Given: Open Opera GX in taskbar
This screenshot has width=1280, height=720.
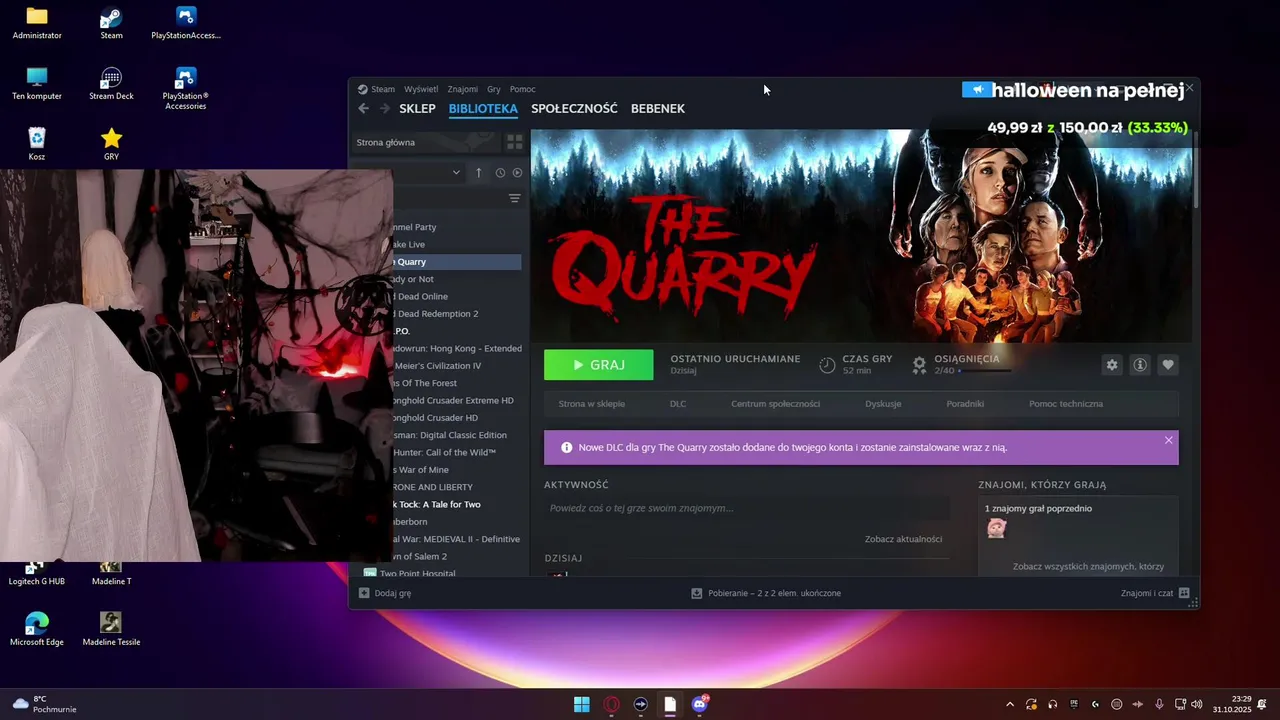Looking at the screenshot, I should coord(611,704).
